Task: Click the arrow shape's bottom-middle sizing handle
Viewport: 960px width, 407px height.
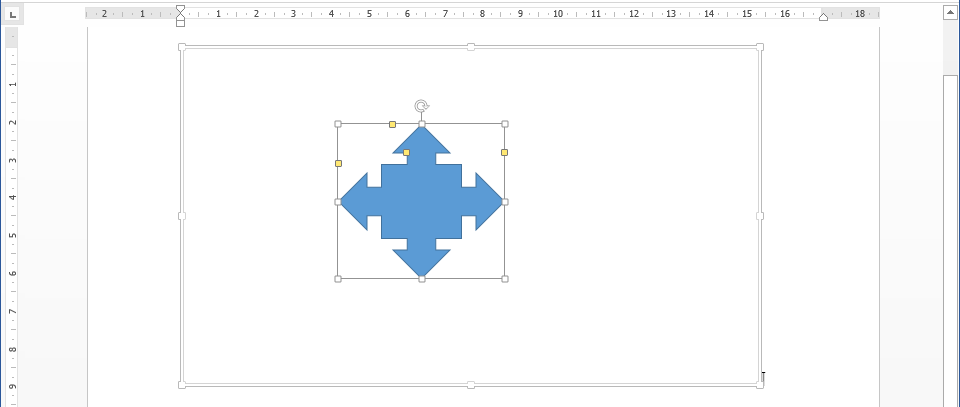Action: [422, 279]
